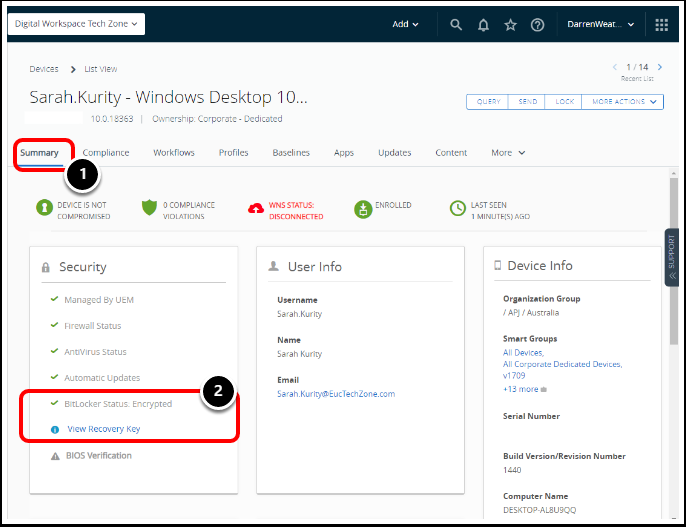Expand the More Actions dropdown
Screen dimensions: 686x527
(625, 102)
